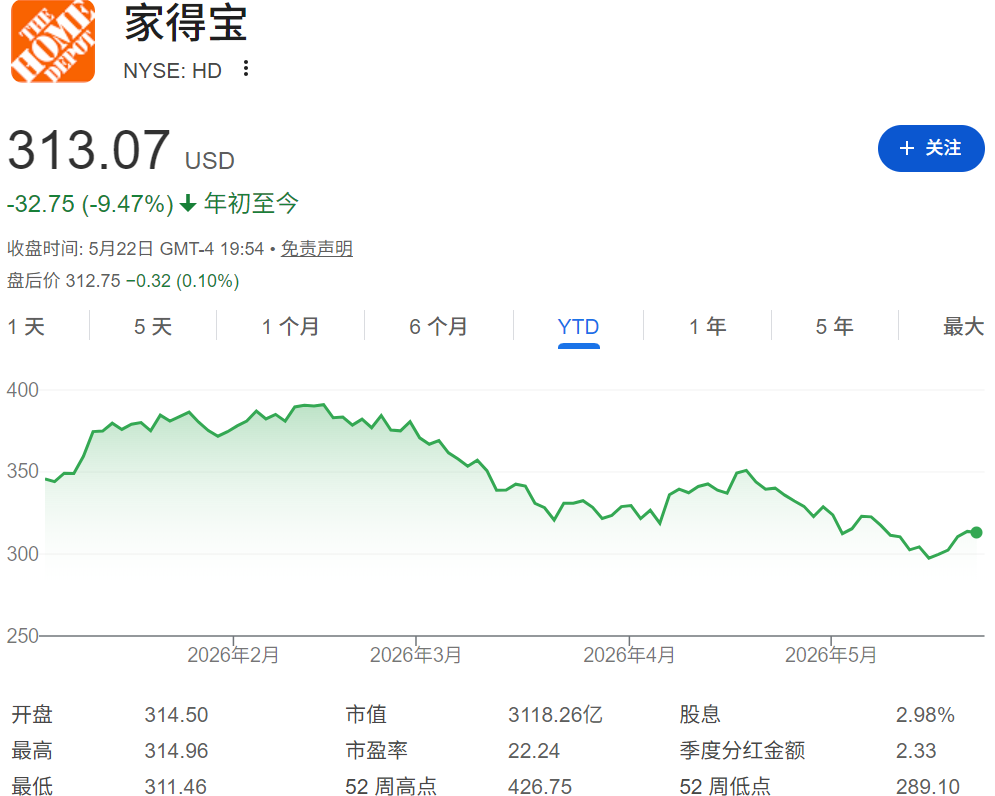Switch to the 5 天 tab
The height and width of the screenshot is (796, 995).
coord(153,327)
